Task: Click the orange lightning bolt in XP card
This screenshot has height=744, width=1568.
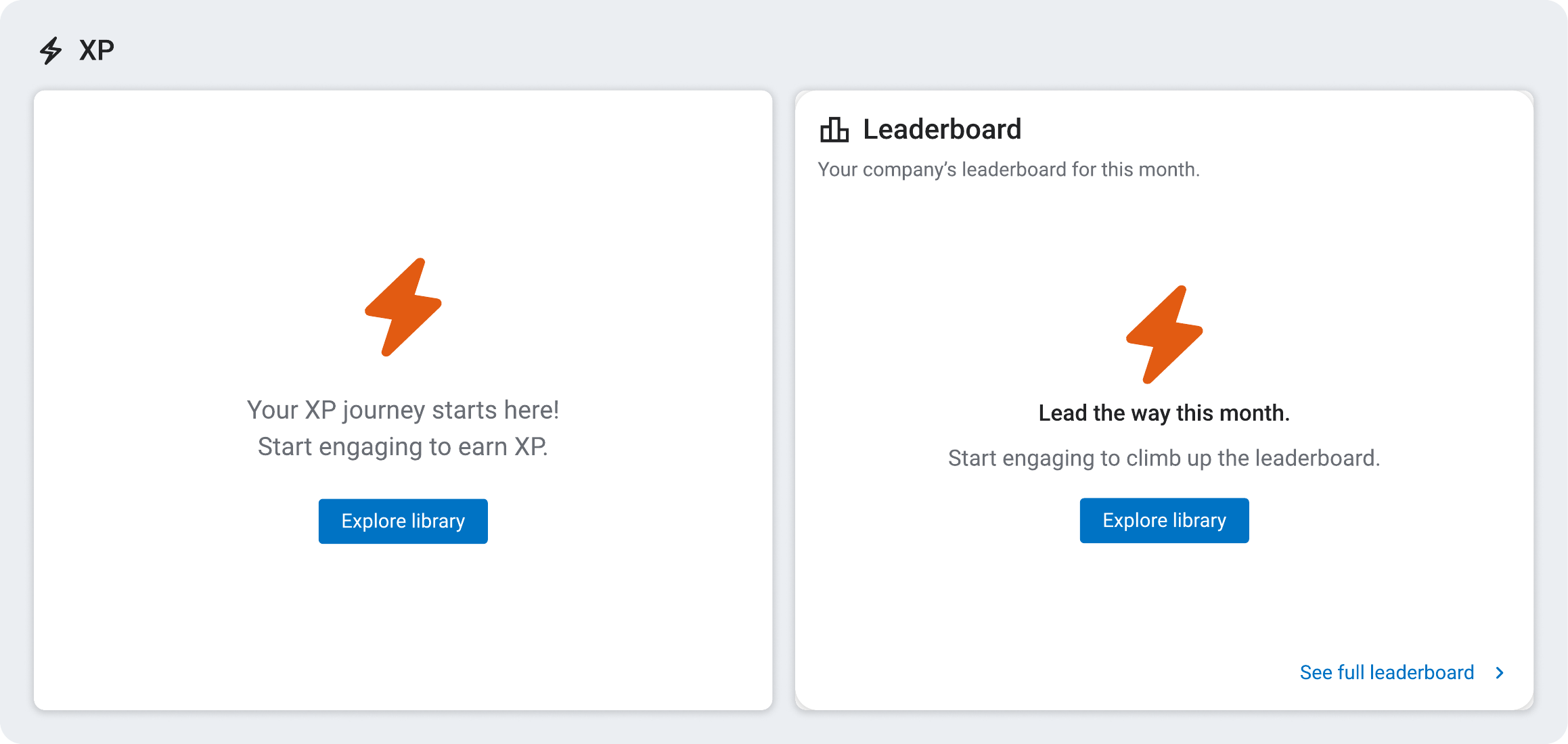Action: click(x=403, y=307)
